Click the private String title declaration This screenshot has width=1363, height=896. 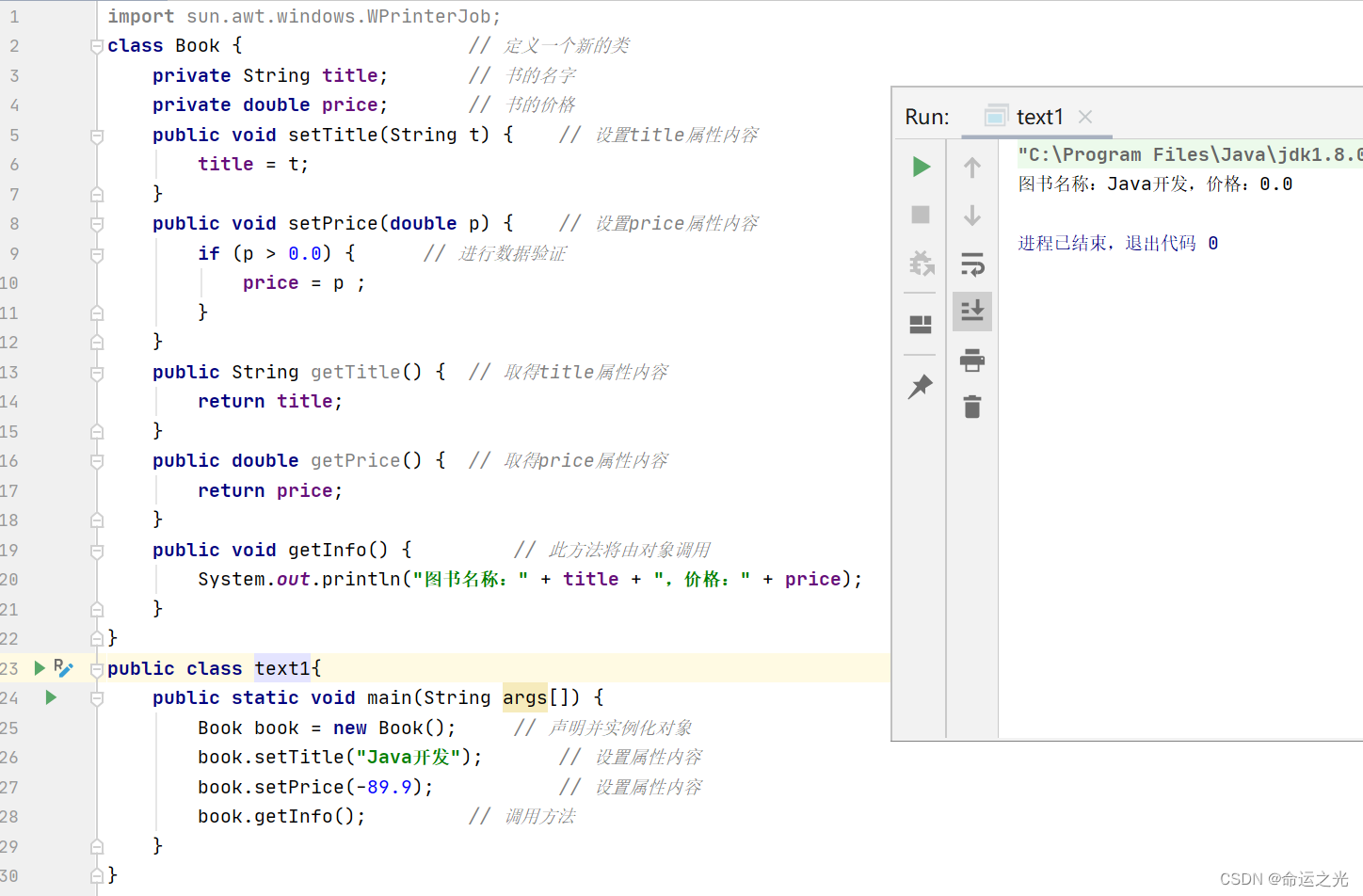(x=270, y=75)
